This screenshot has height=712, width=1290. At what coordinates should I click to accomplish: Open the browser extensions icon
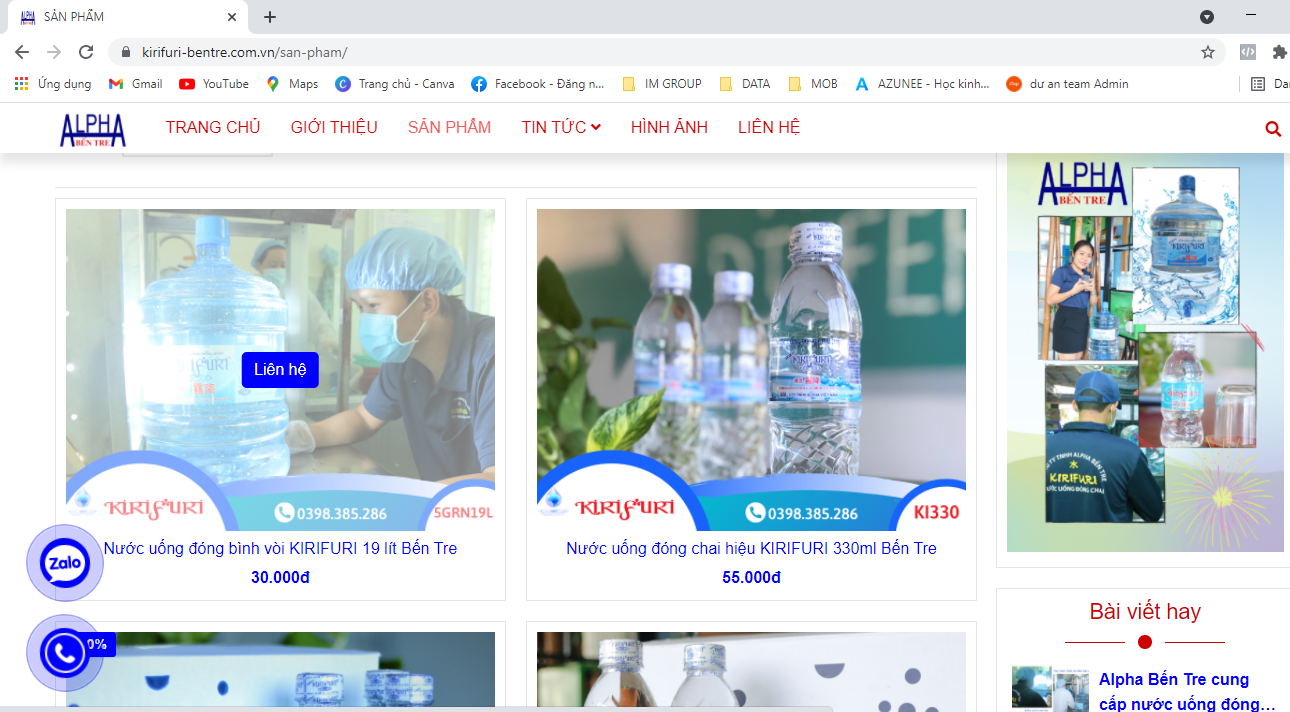click(1279, 50)
